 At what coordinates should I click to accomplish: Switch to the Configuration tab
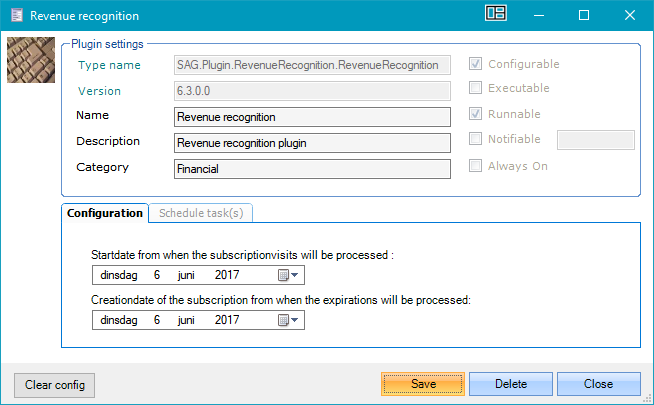tap(105, 213)
